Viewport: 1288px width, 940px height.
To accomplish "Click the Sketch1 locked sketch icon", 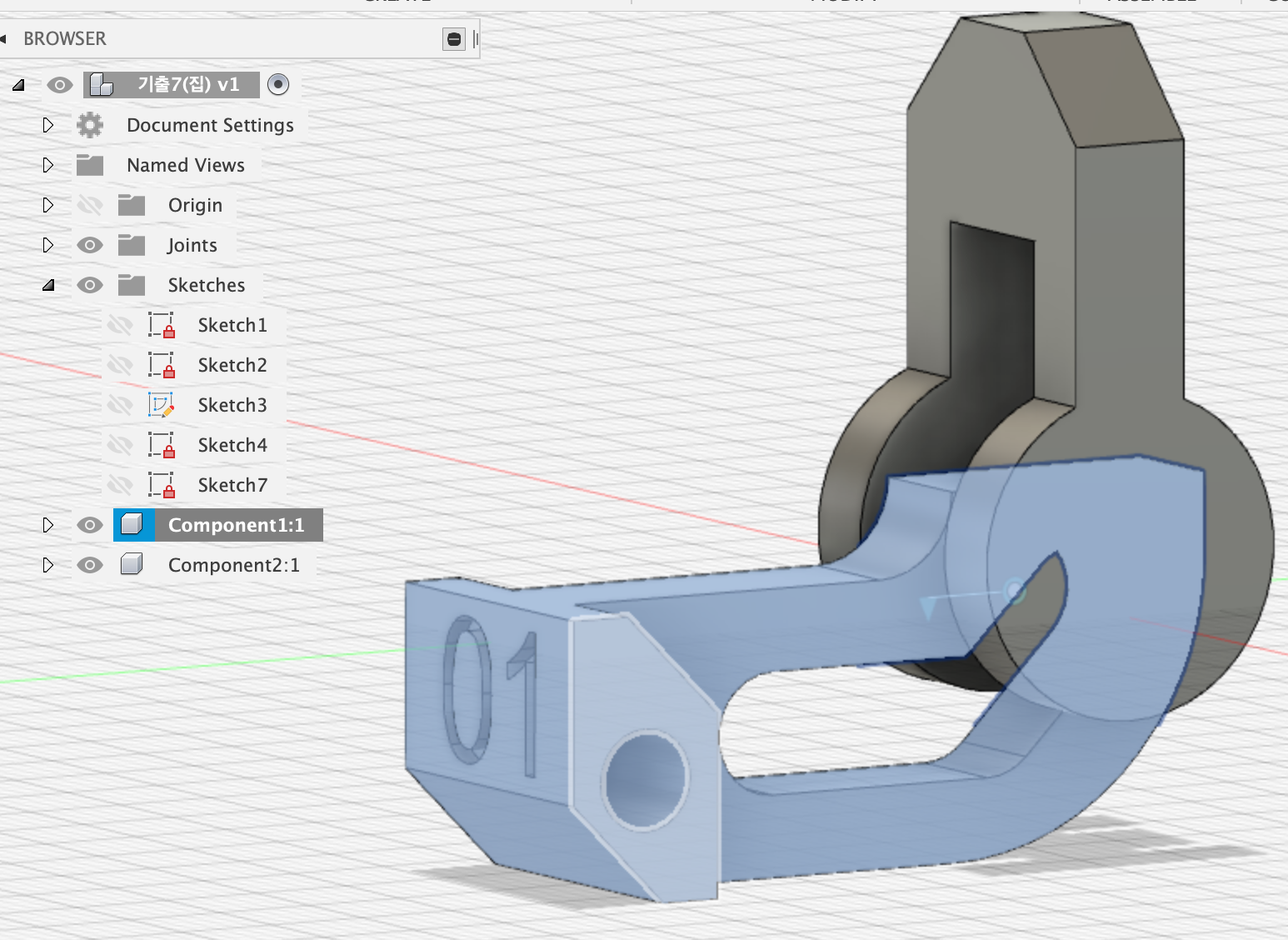I will pyautogui.click(x=162, y=325).
